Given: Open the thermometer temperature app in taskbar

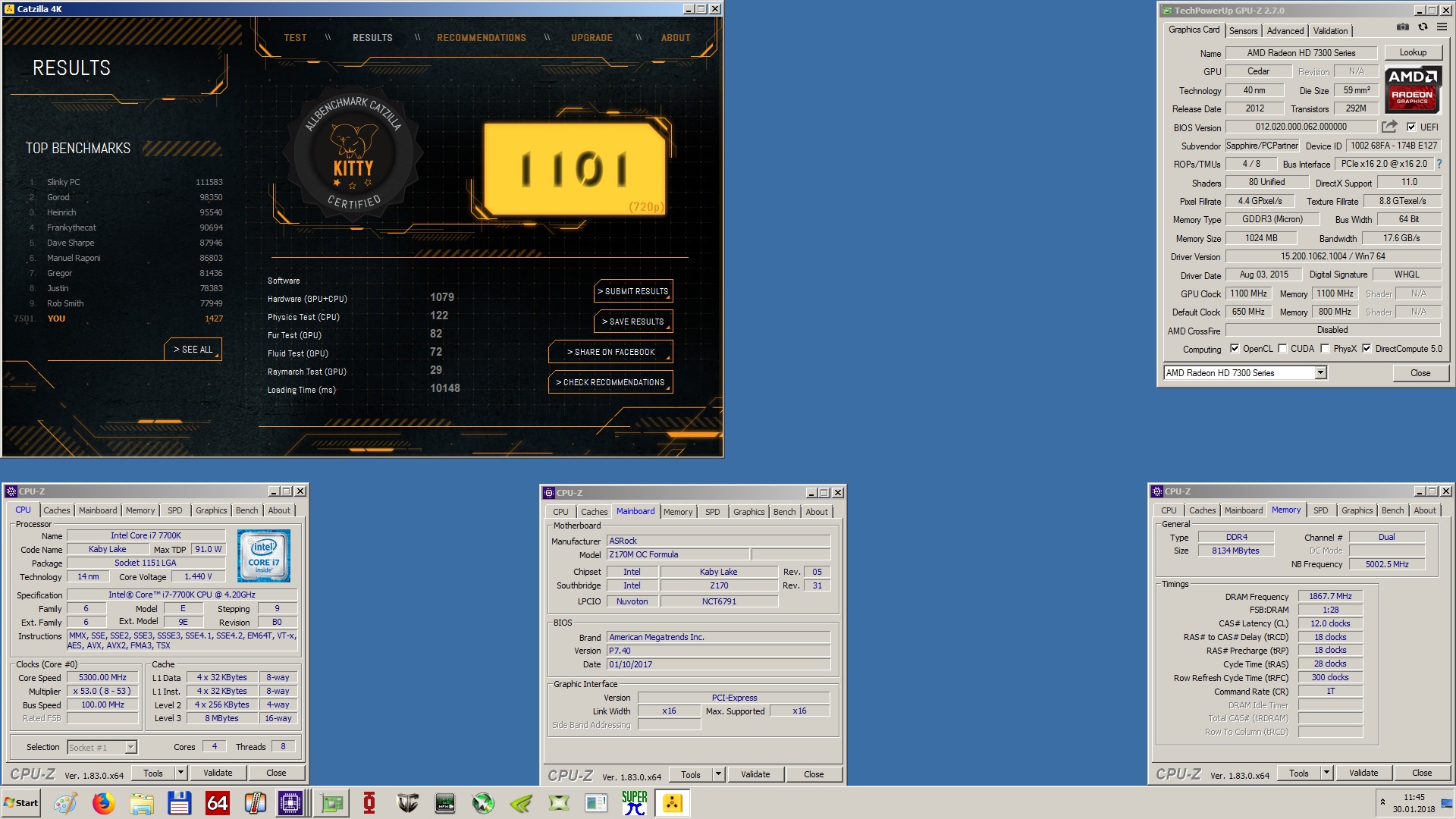Looking at the screenshot, I should pyautogui.click(x=255, y=803).
